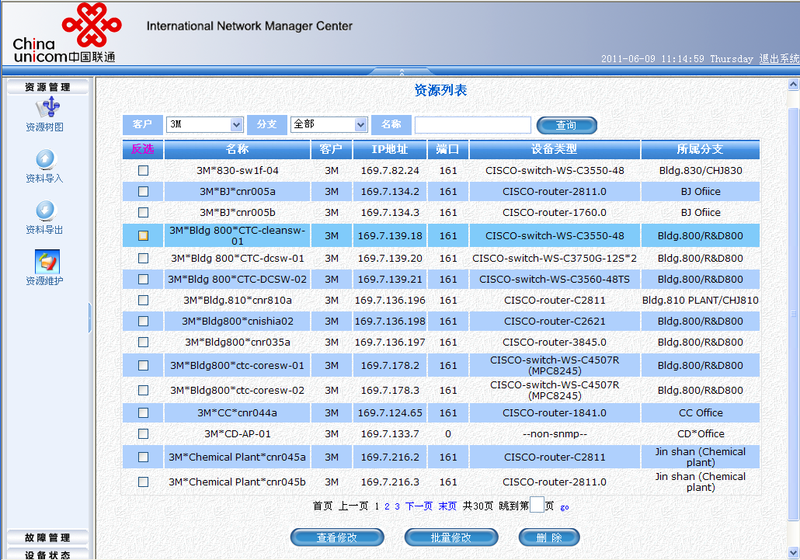Open the 设备状态 sidebar section
The height and width of the screenshot is (560, 800).
point(47,554)
